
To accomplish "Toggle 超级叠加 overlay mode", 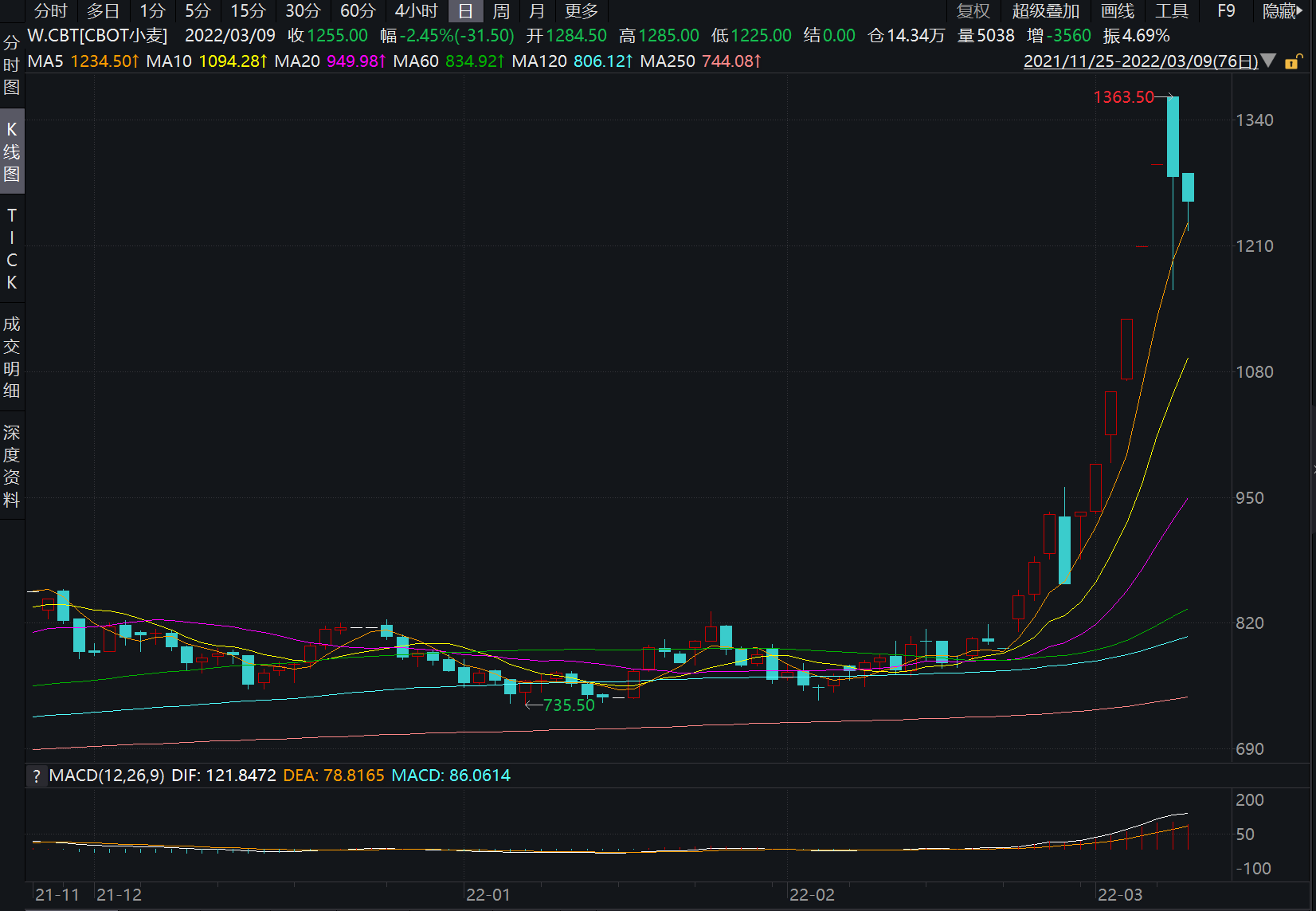I will tap(1045, 11).
